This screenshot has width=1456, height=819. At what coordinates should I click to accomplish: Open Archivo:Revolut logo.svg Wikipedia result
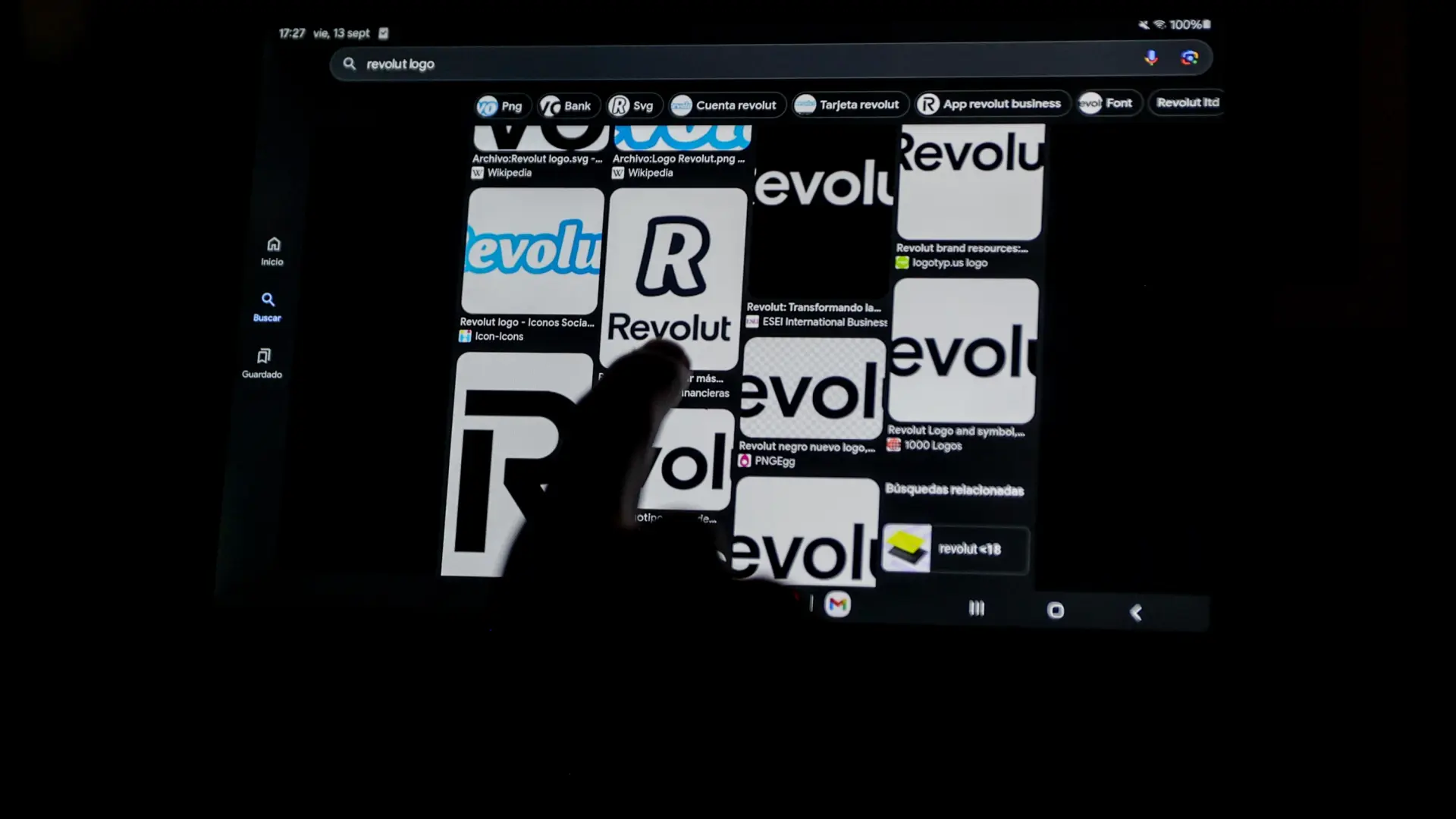click(537, 158)
